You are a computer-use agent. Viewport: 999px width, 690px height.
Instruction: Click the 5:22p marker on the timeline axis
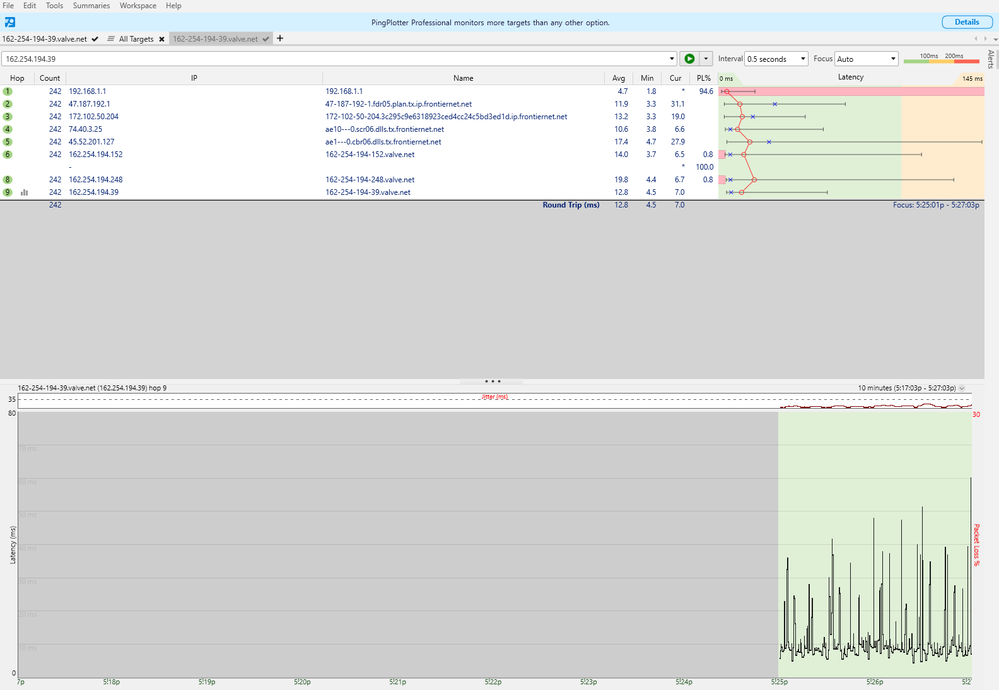493,682
